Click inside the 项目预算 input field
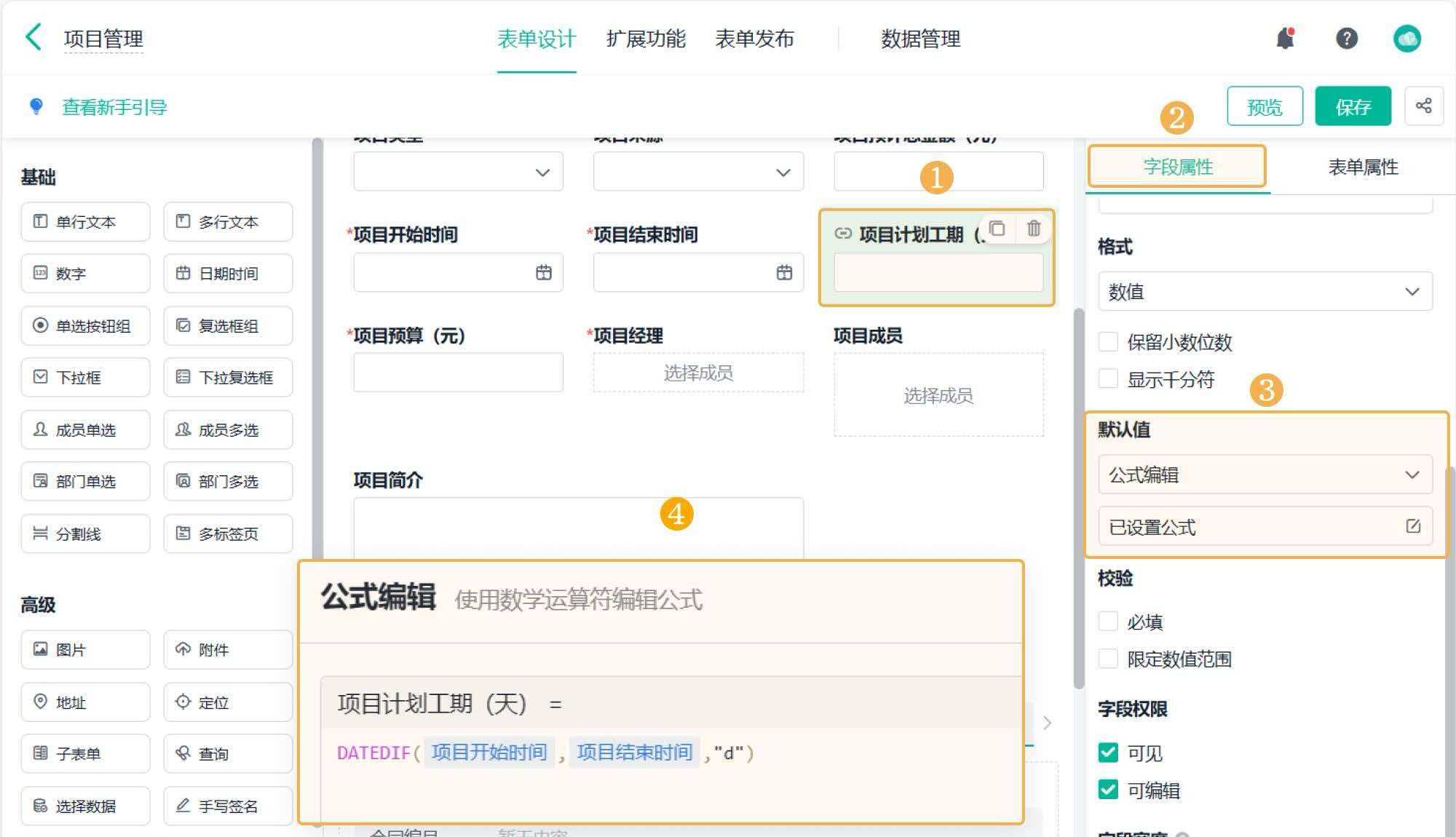This screenshot has height=837, width=1456. (x=457, y=372)
